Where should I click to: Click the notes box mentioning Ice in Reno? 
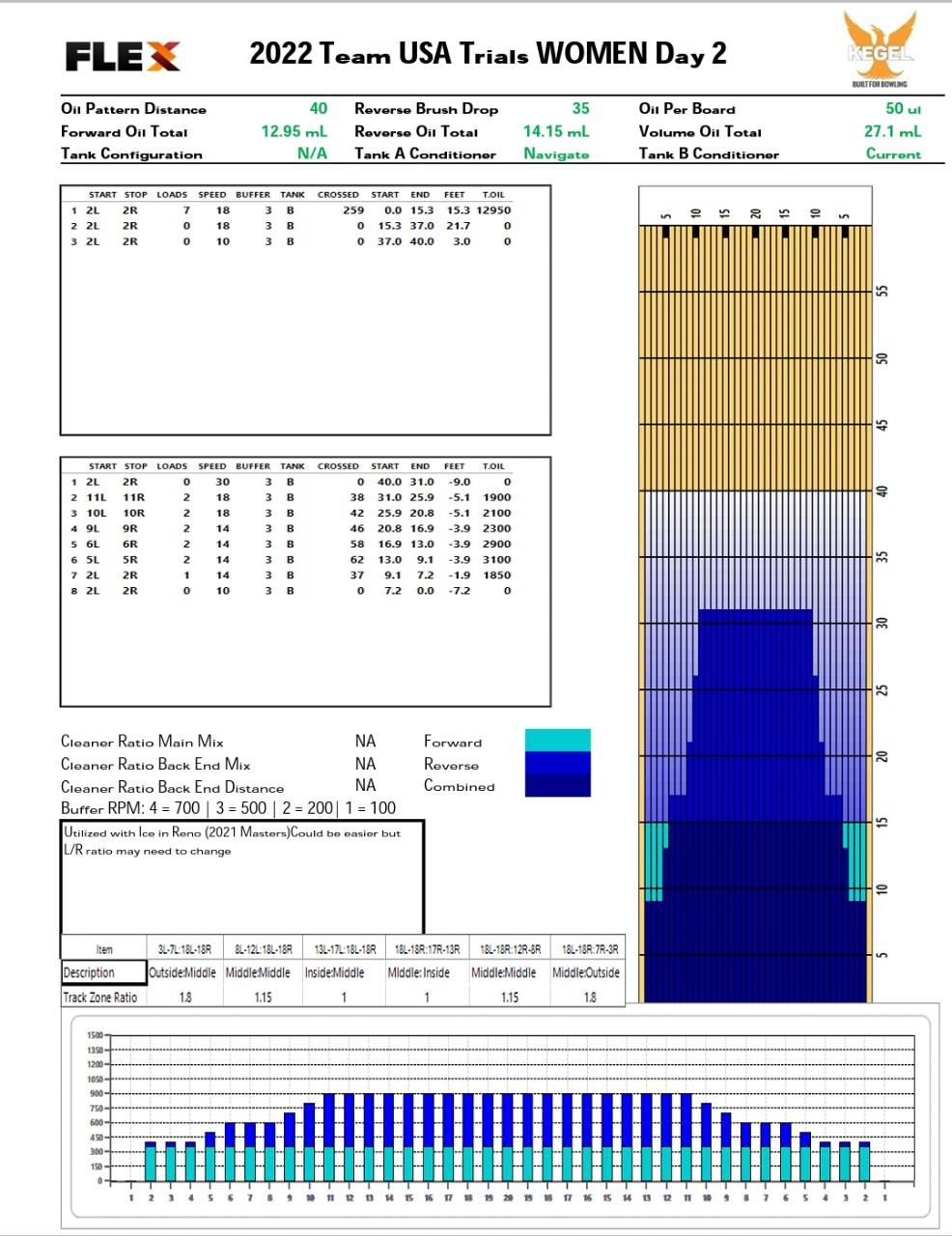pyautogui.click(x=242, y=875)
